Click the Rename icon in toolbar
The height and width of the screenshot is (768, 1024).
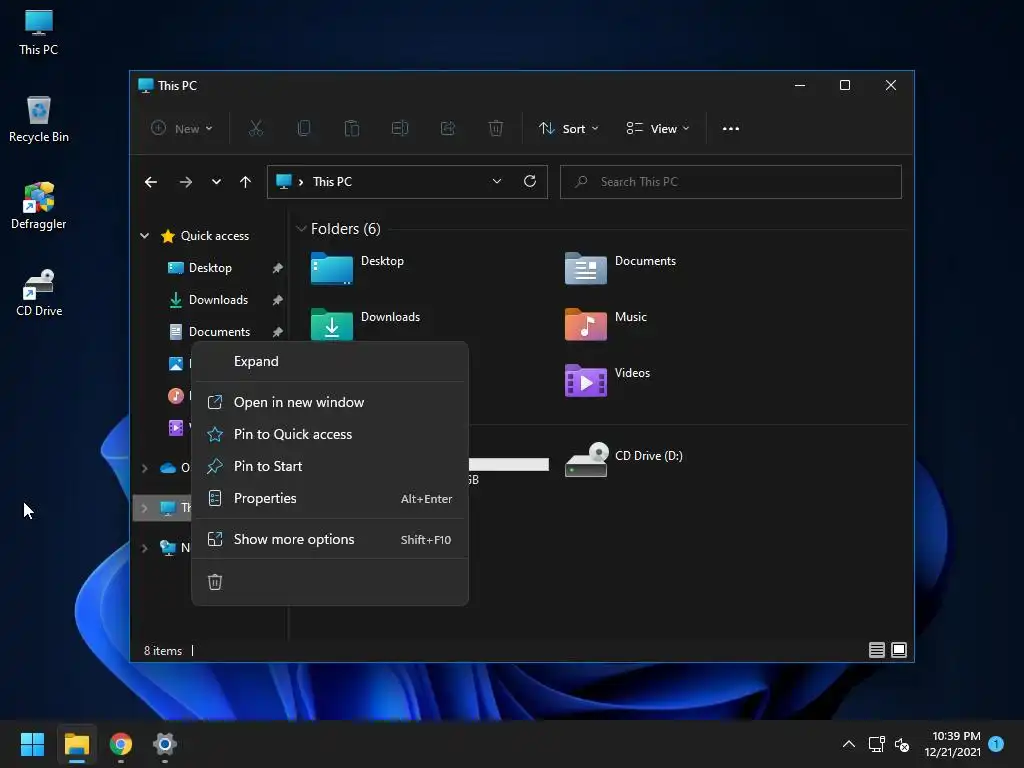400,129
